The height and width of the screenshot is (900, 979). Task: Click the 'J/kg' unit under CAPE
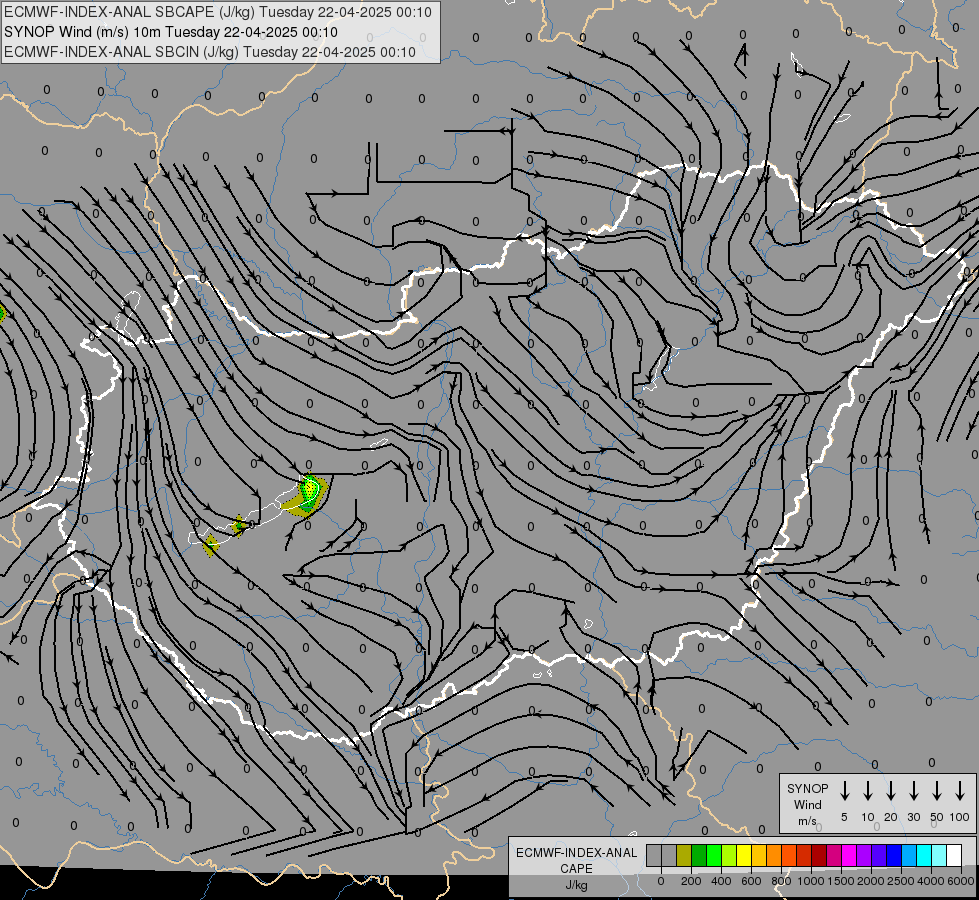576,885
